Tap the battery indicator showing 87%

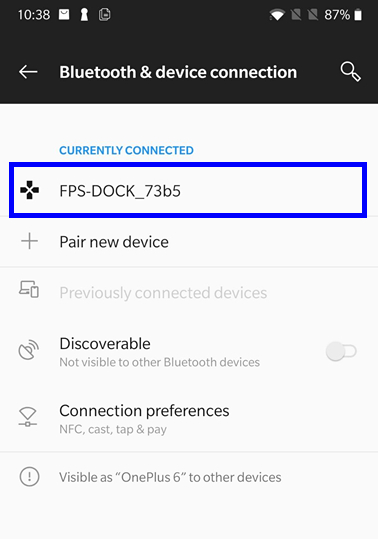[x=343, y=15]
